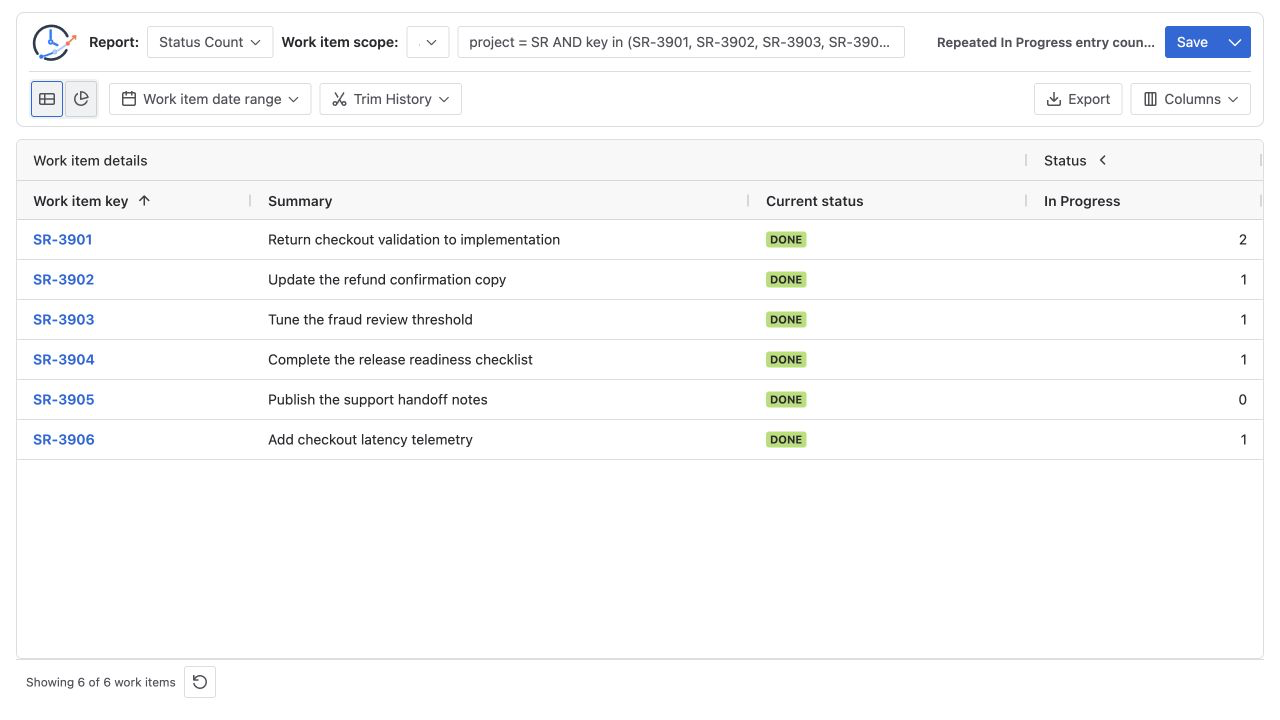The height and width of the screenshot is (720, 1280).
Task: Click the In Progress column header
Action: pos(1082,201)
